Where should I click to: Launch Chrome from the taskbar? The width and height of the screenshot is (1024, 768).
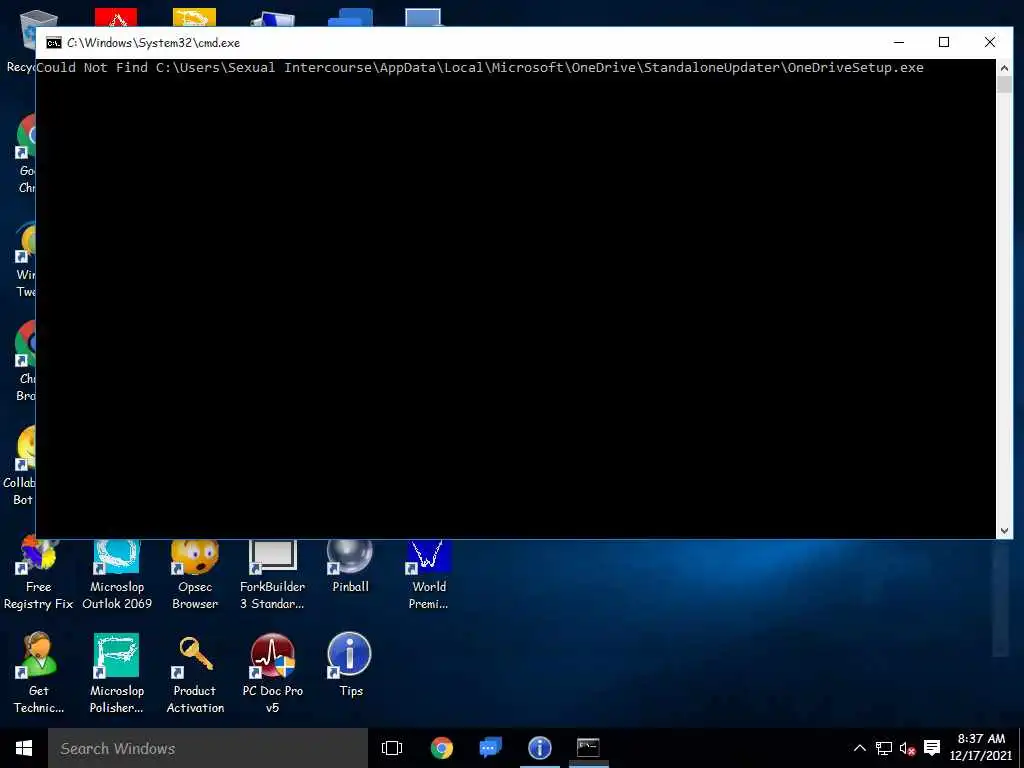click(x=442, y=748)
